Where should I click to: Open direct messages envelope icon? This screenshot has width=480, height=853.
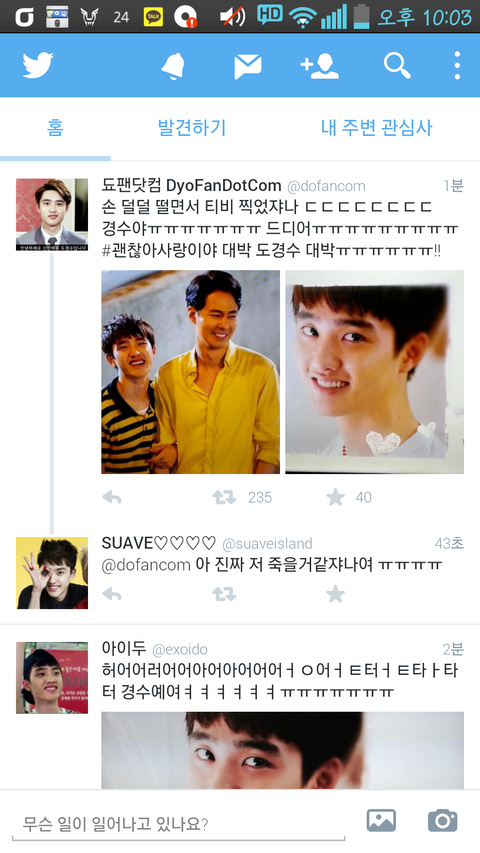tap(248, 66)
